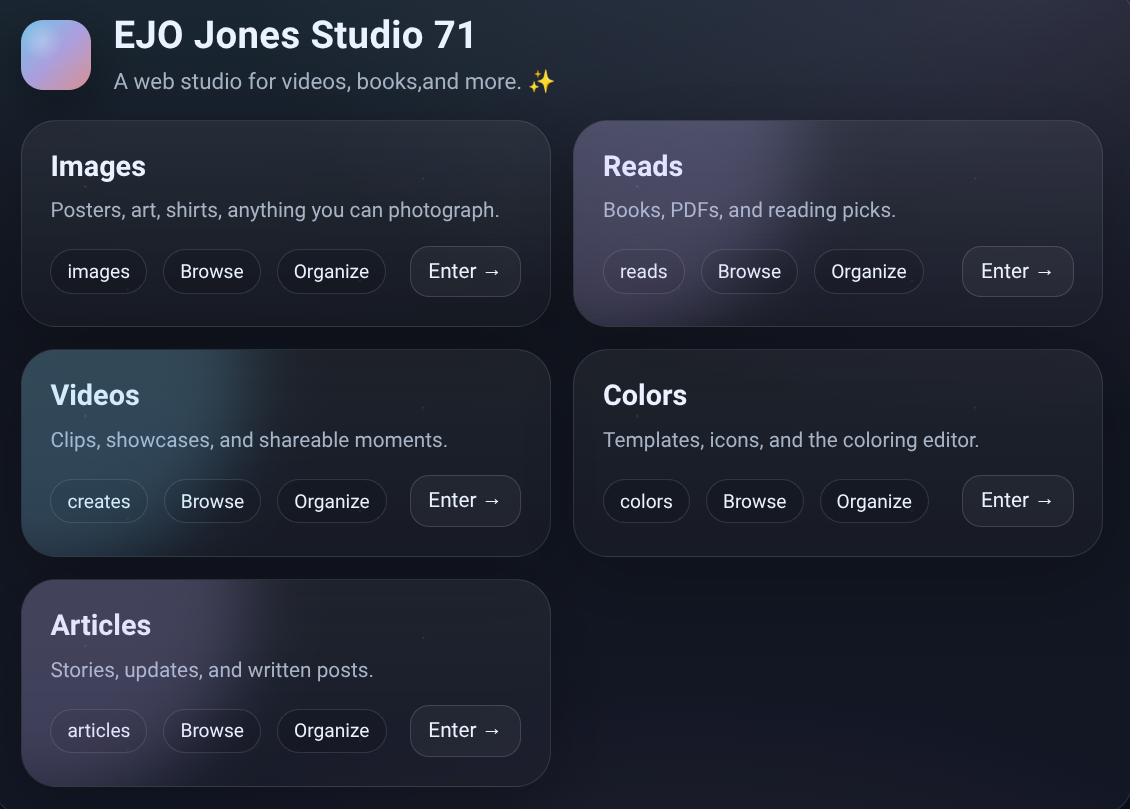
Task: Enter the Images section
Action: (465, 271)
